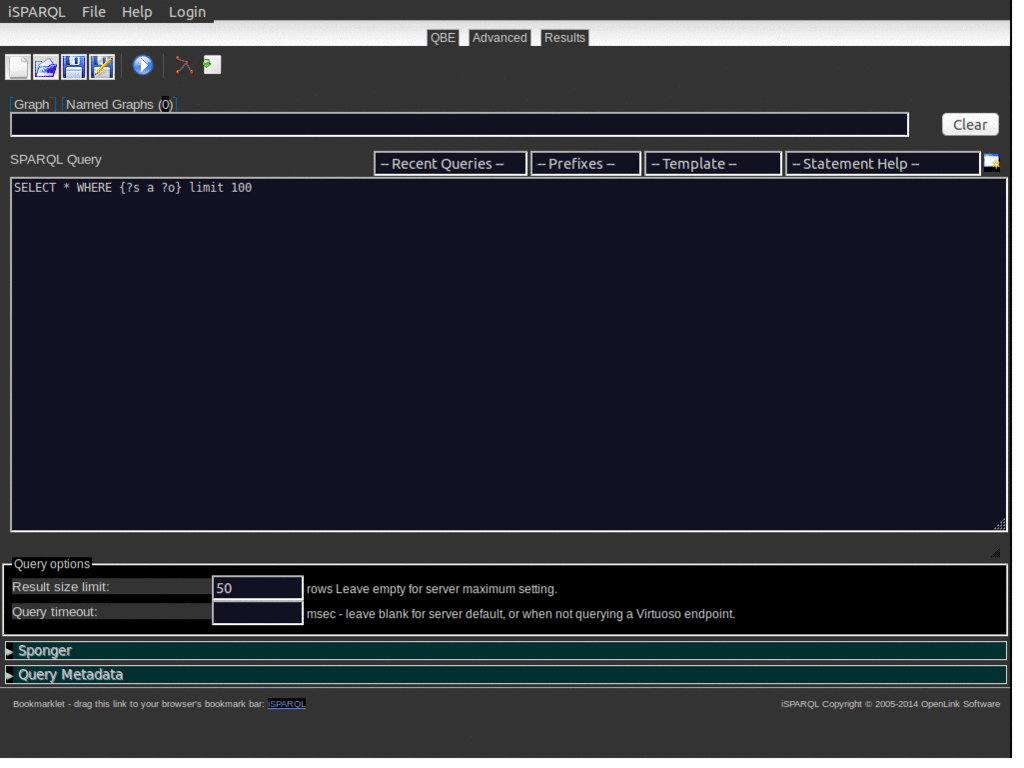Open the Save As dialog icon
This screenshot has height=768, width=1024.
(x=102, y=66)
